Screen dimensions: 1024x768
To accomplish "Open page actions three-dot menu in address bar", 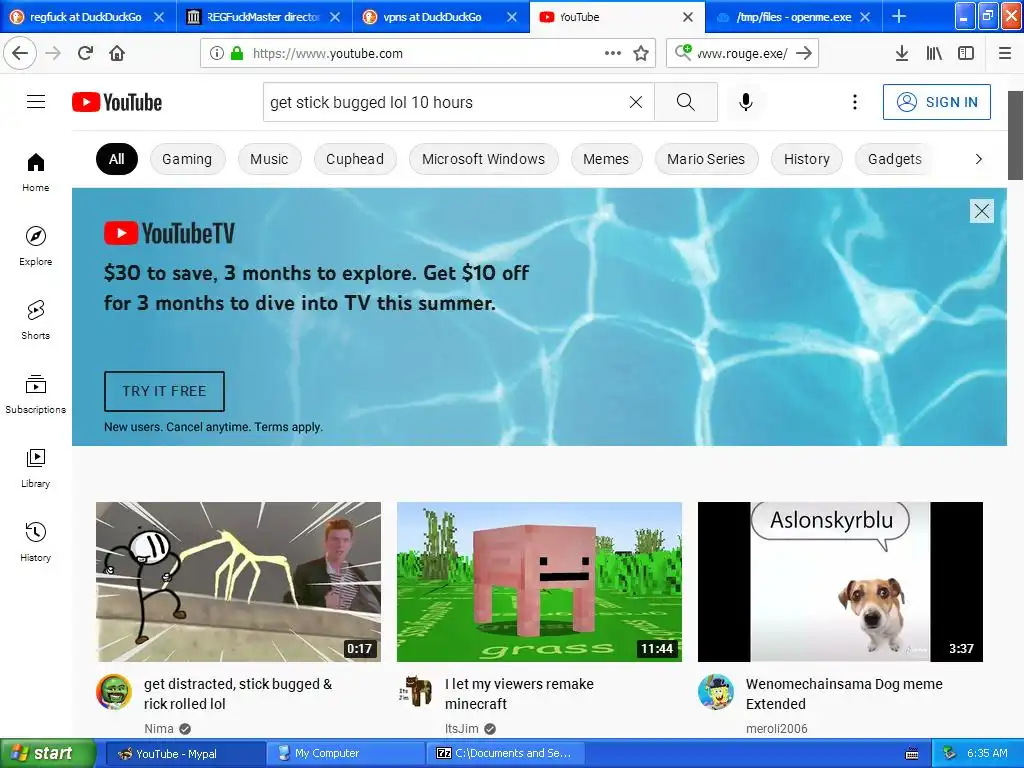I will 613,53.
